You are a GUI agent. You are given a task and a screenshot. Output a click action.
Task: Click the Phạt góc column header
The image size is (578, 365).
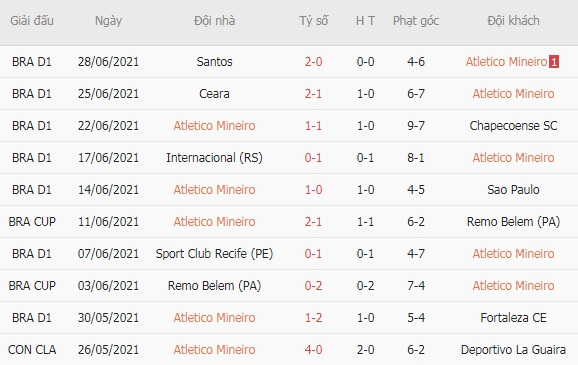pyautogui.click(x=416, y=21)
